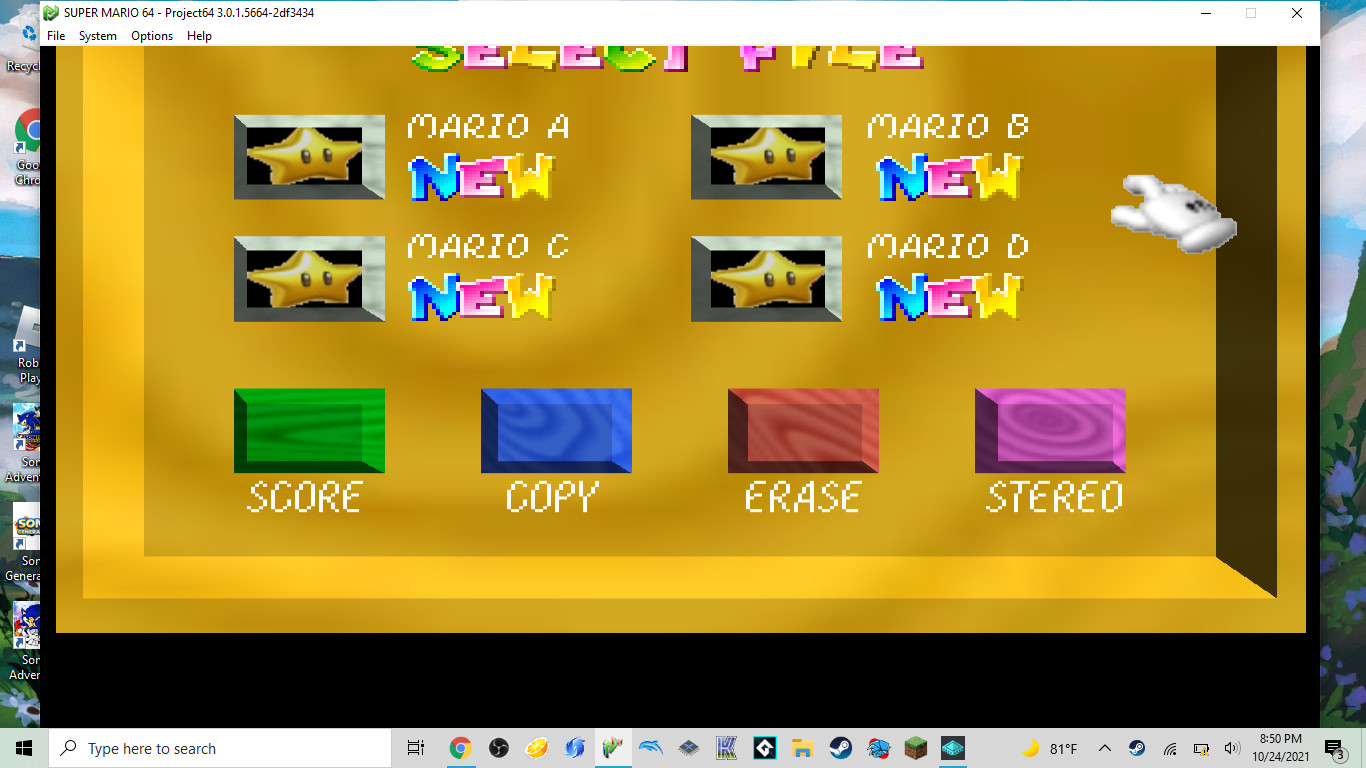Open the Dolphin emulator taskbar icon
This screenshot has height=768, width=1366.
(650, 747)
